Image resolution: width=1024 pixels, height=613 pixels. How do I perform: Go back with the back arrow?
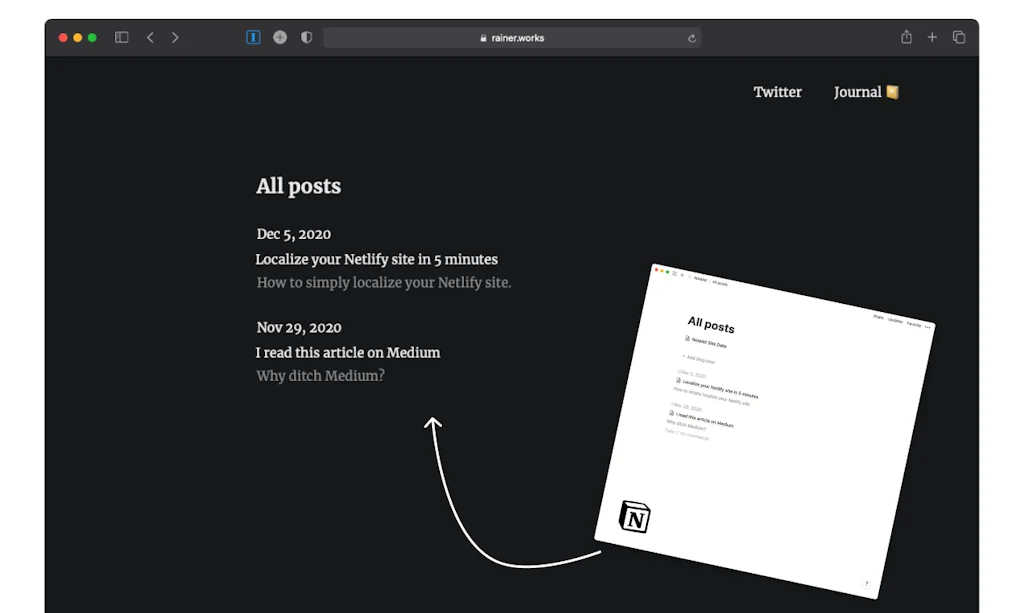click(150, 38)
